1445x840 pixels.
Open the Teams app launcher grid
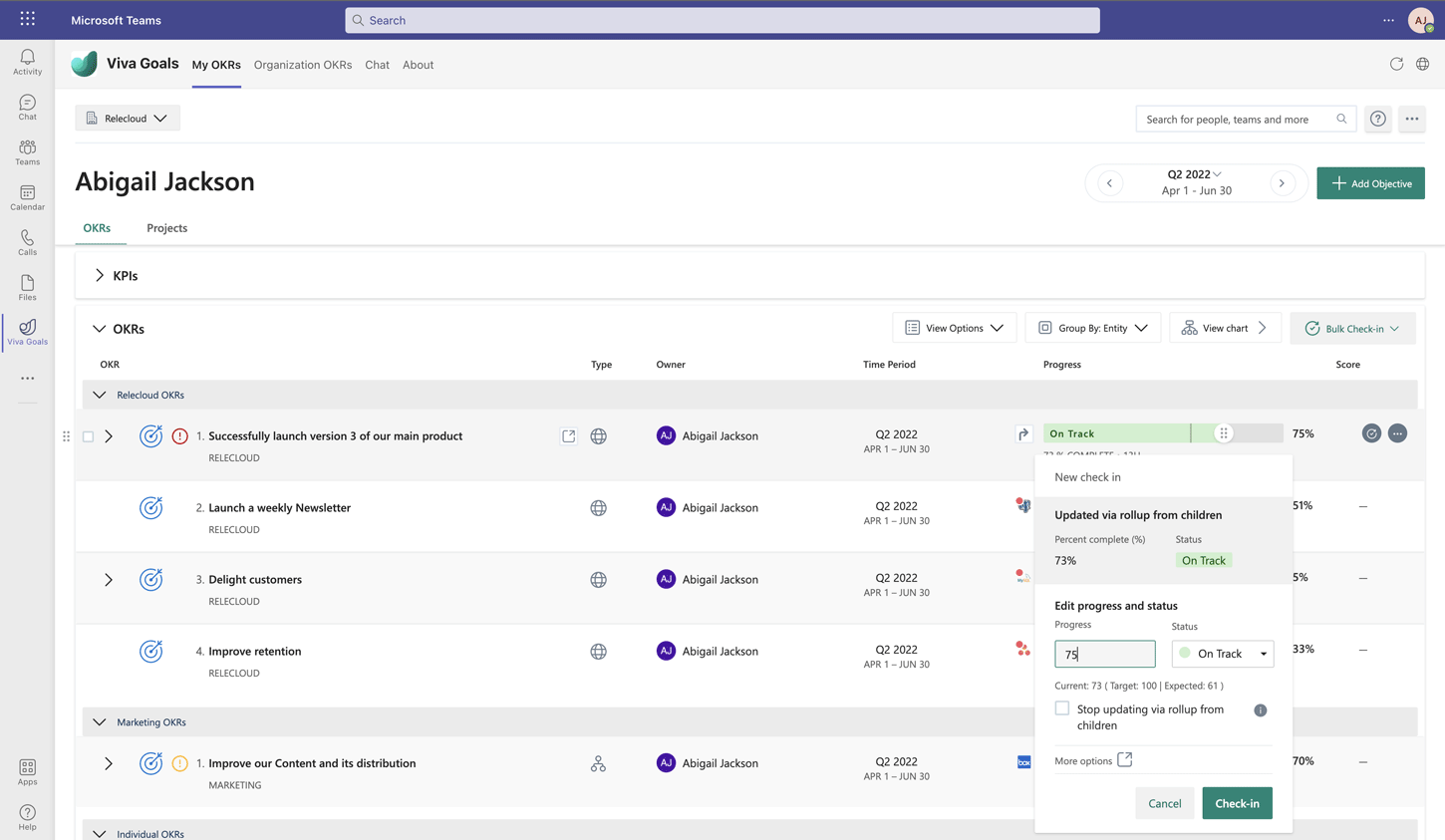click(27, 19)
